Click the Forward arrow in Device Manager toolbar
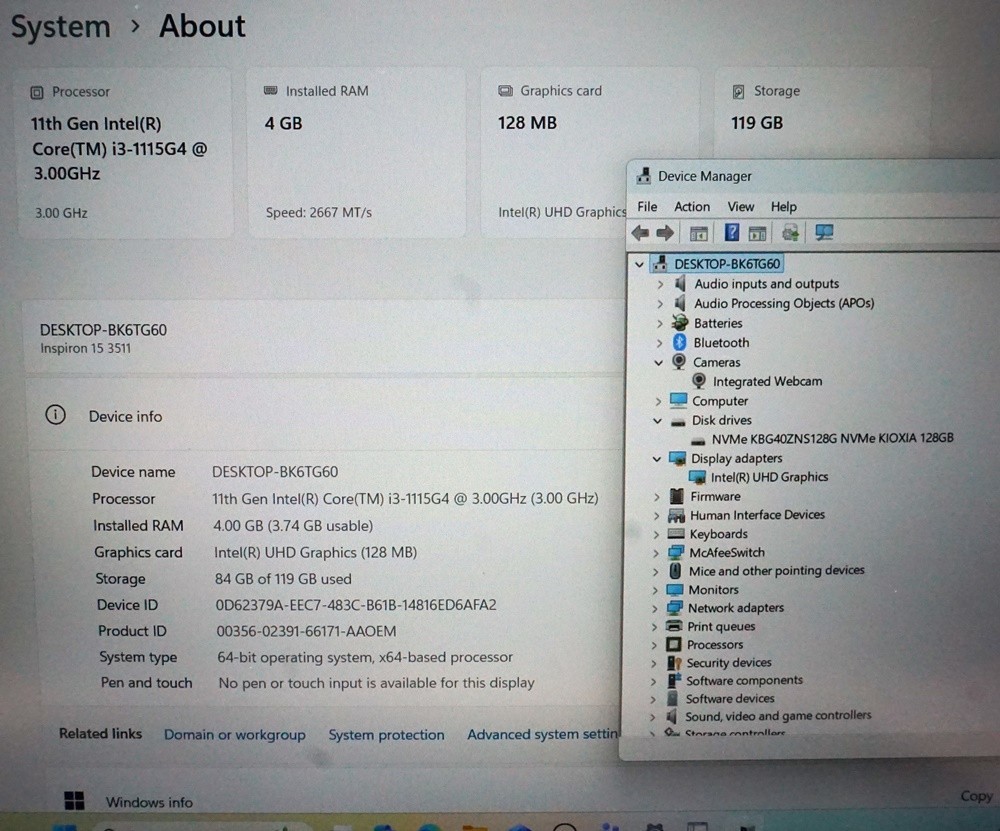Image resolution: width=1000 pixels, height=831 pixels. click(665, 233)
